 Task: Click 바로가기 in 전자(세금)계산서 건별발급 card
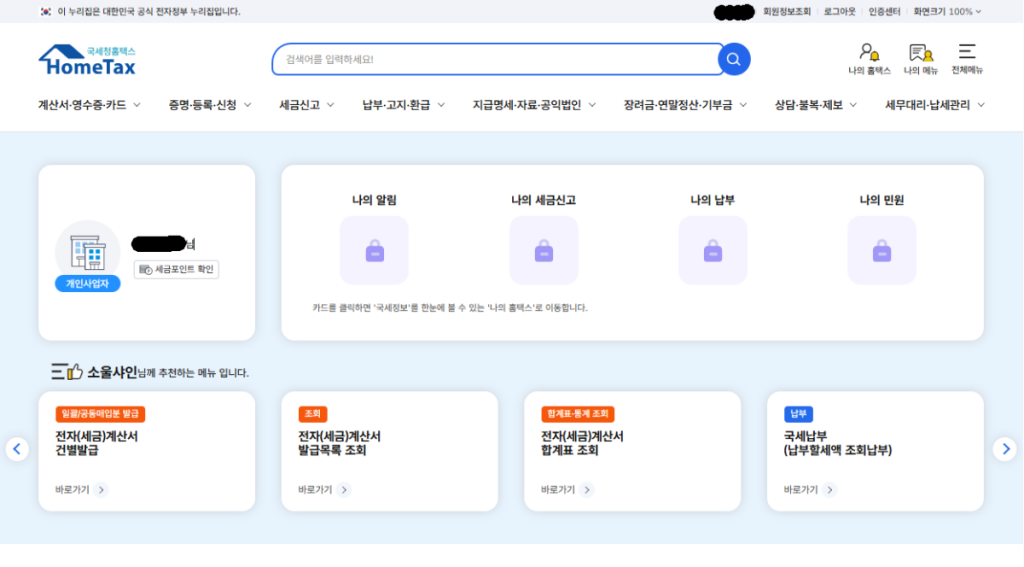click(x=72, y=490)
